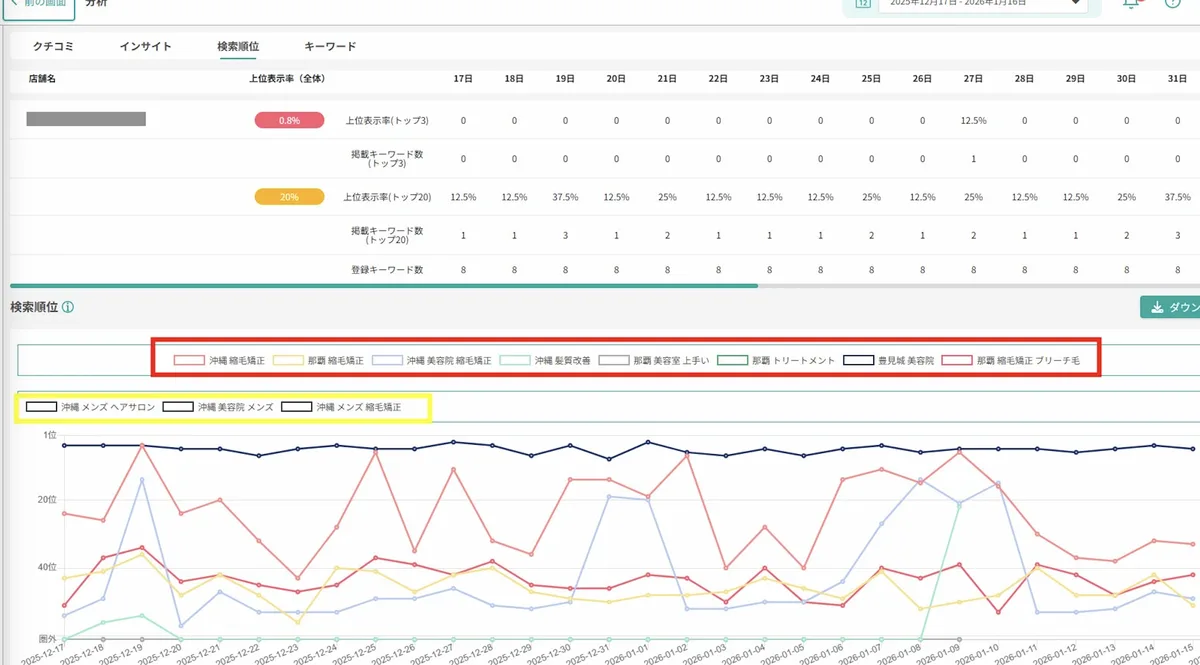Image resolution: width=1200 pixels, height=665 pixels.
Task: Toggle the 沖縄 美容院 縮毛矯正 legend series
Action: (x=432, y=359)
